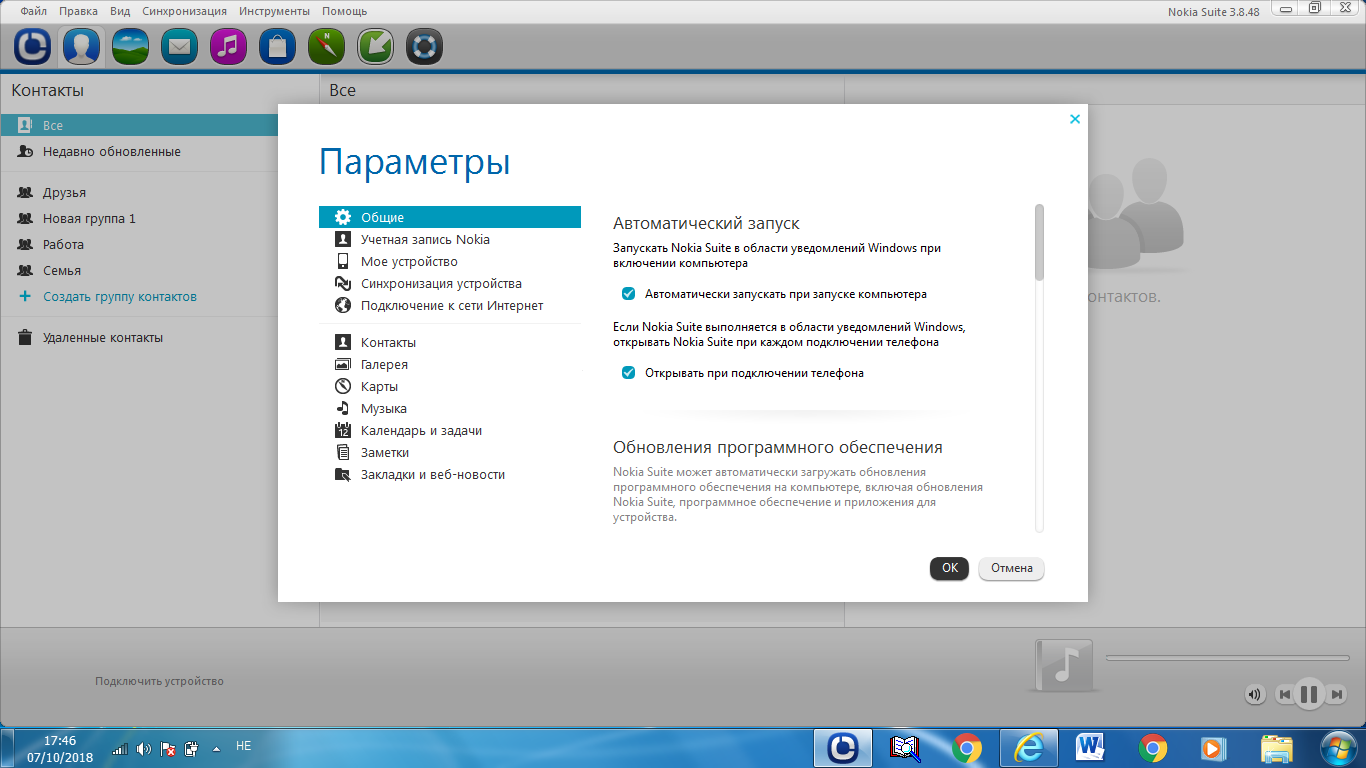
Task: Click the Отмена button
Action: [1012, 568]
